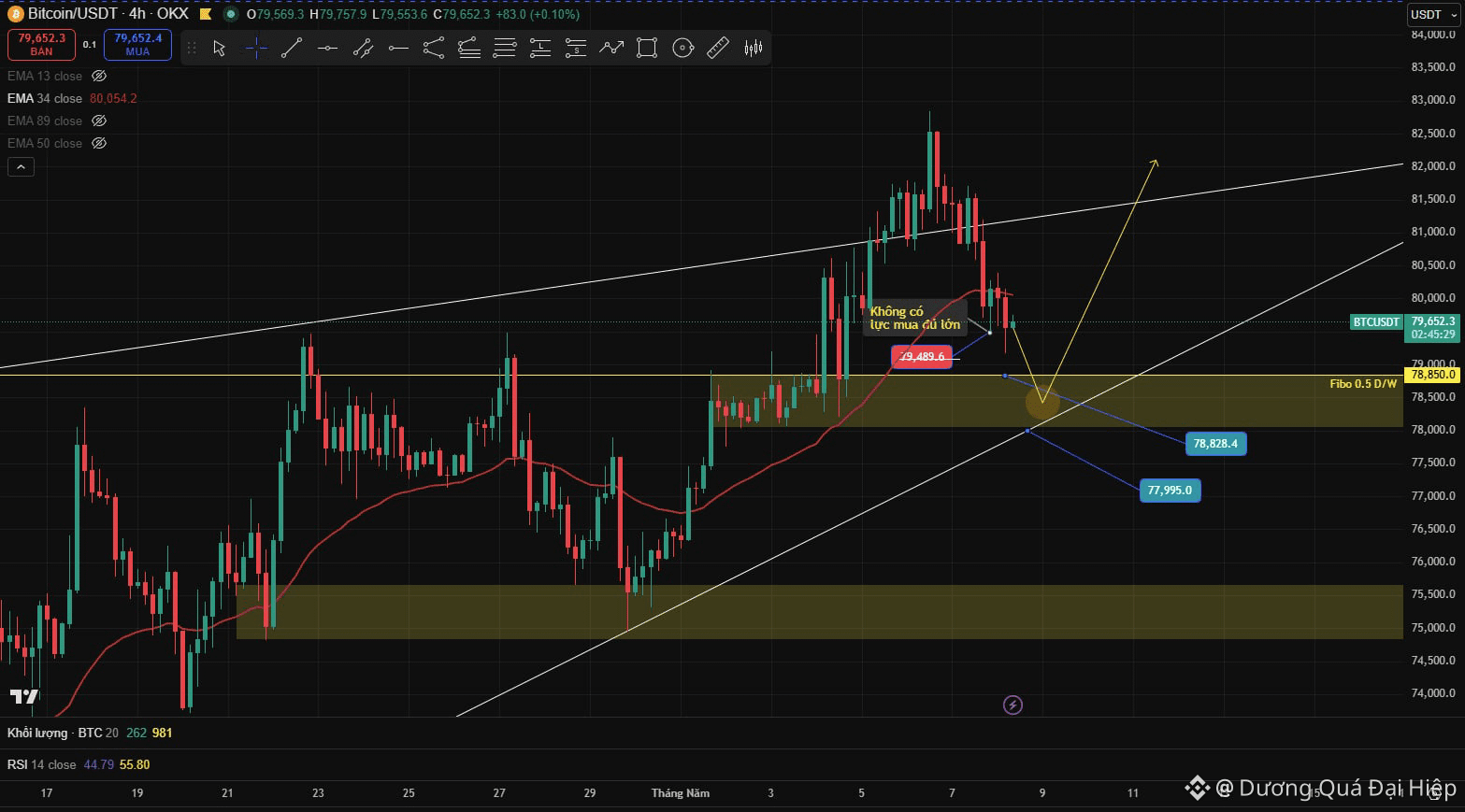The width and height of the screenshot is (1465, 812).
Task: Select the arrow cursor tool
Action: pos(220,48)
